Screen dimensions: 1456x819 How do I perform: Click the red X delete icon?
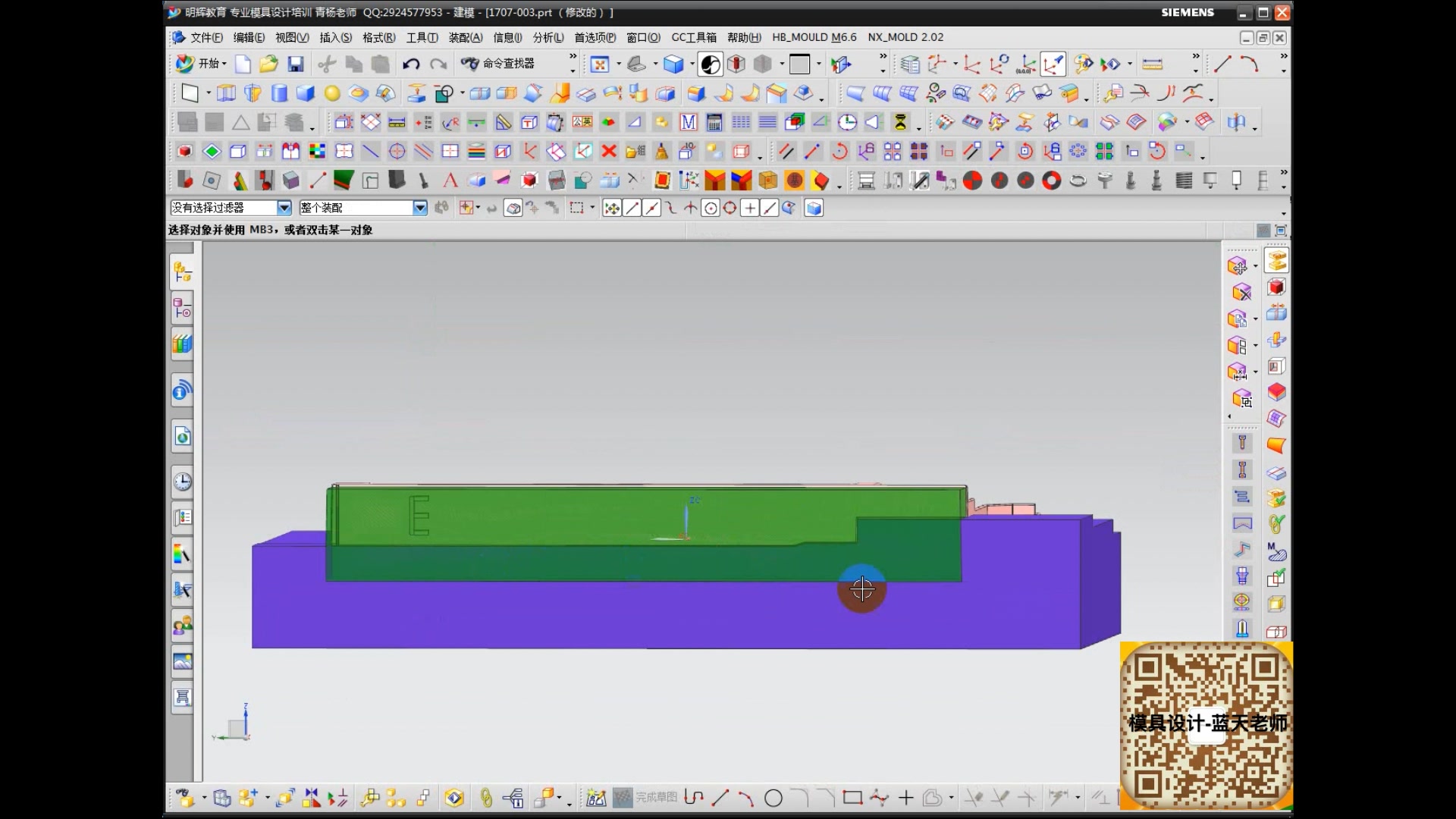point(608,152)
